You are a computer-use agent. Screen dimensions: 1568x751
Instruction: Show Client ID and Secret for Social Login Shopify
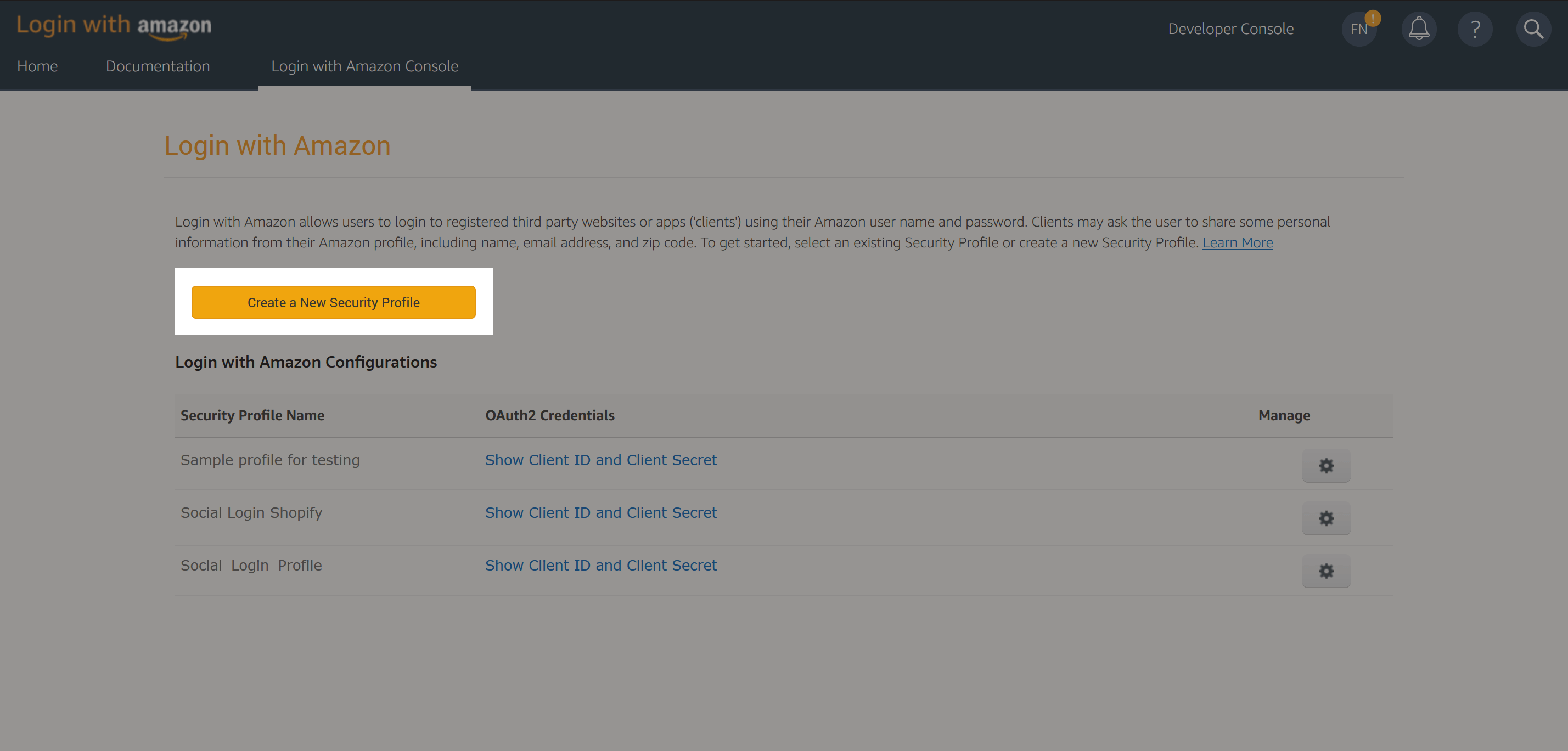point(601,512)
